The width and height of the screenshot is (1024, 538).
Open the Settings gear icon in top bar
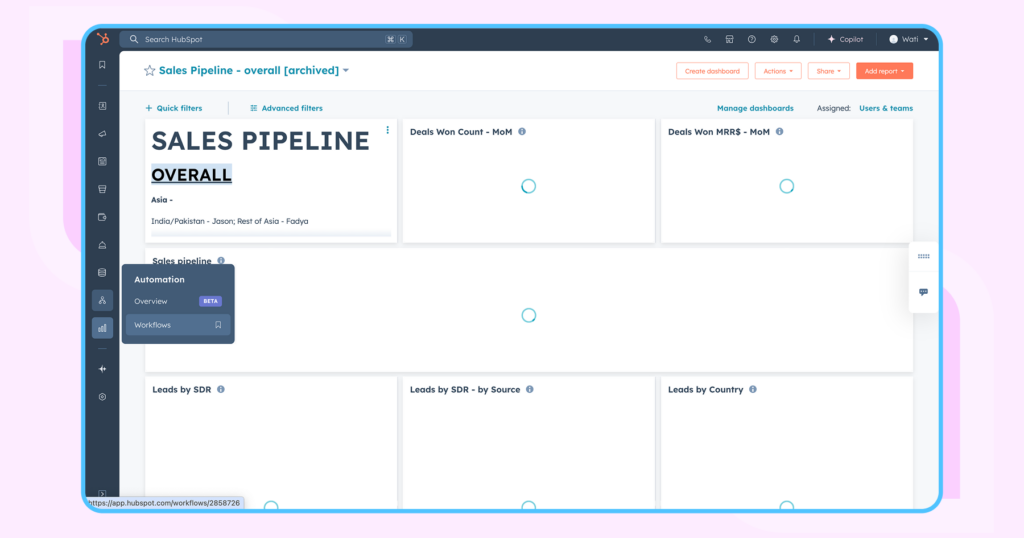(x=774, y=39)
